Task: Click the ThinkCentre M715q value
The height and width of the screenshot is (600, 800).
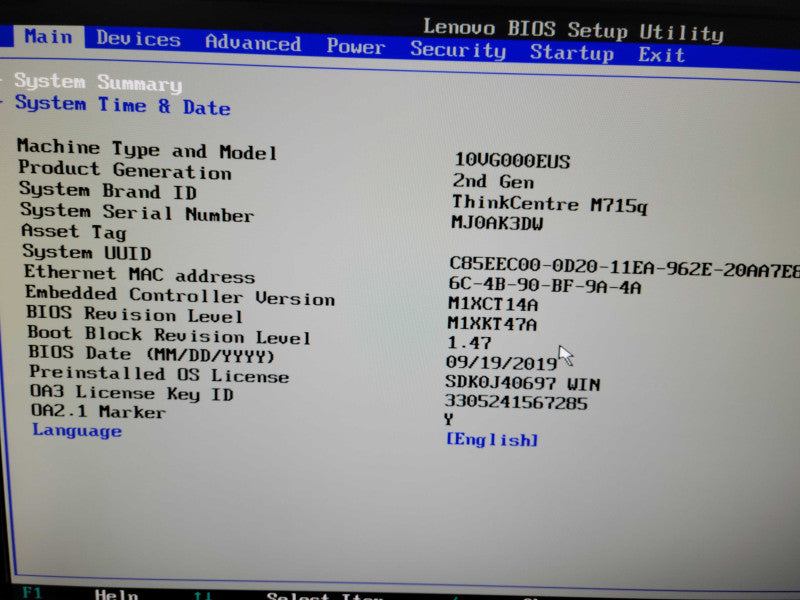Action: [549, 204]
